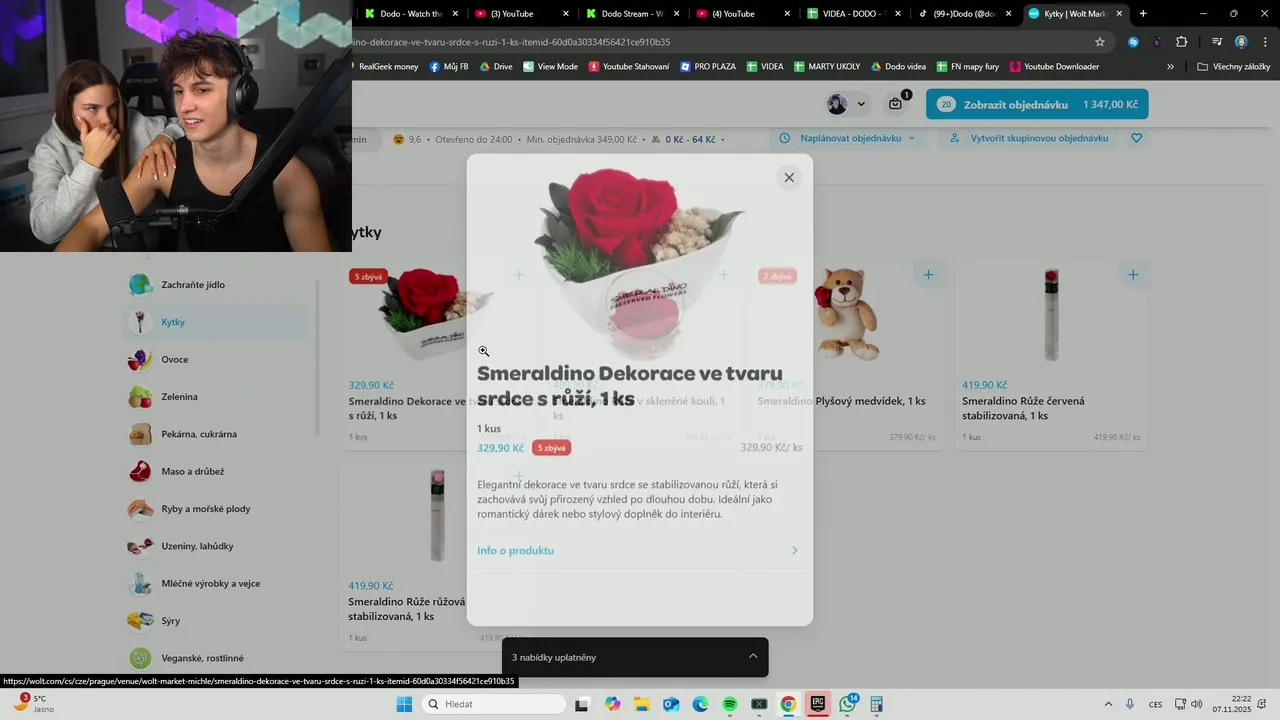Open Chrome three-dot menu
Screen dimensions: 1280x720
[1265, 42]
